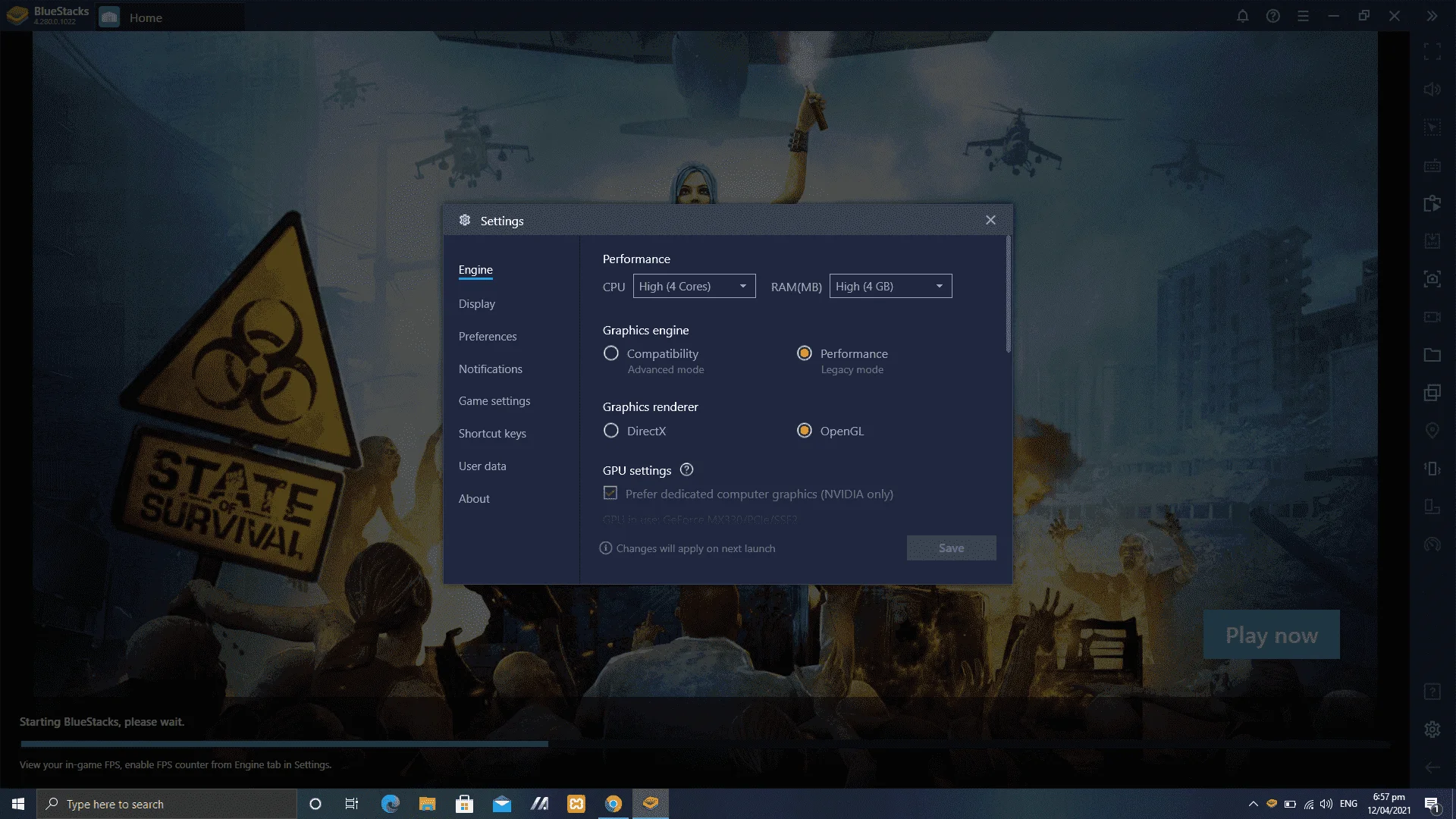The image size is (1456, 819).
Task: Click the Settings dialog vertical scrollbar
Action: (x=1008, y=294)
